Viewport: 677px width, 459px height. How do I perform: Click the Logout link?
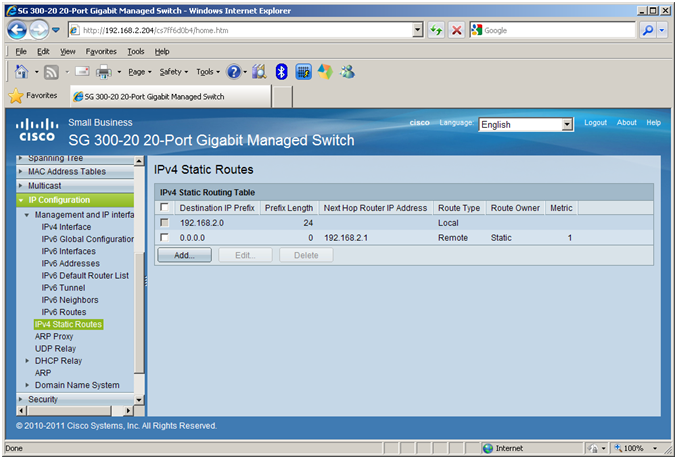tap(595, 123)
